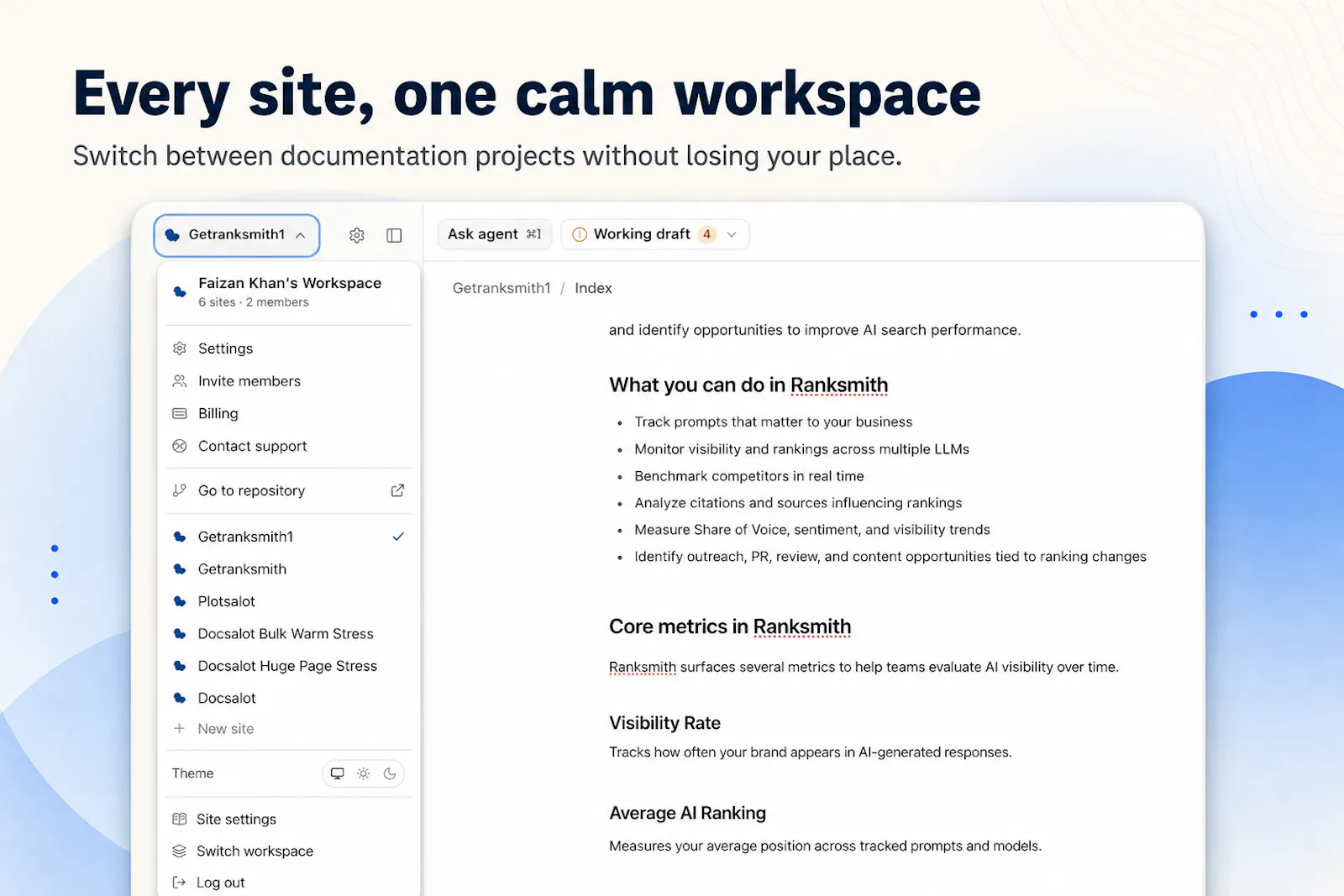
Task: Click the 'Core metrics in Ranksmith' heading
Action: (730, 626)
